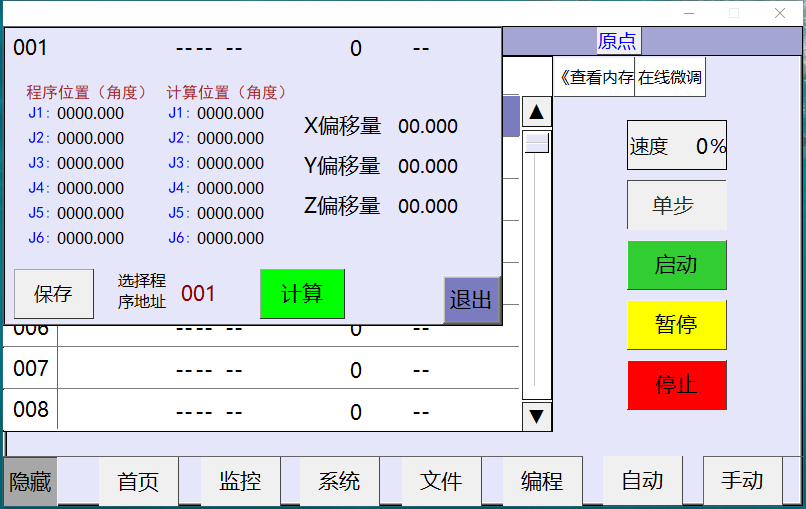The image size is (806, 509).
Task: Select the 手动 manual mode tab
Action: pyautogui.click(x=742, y=481)
